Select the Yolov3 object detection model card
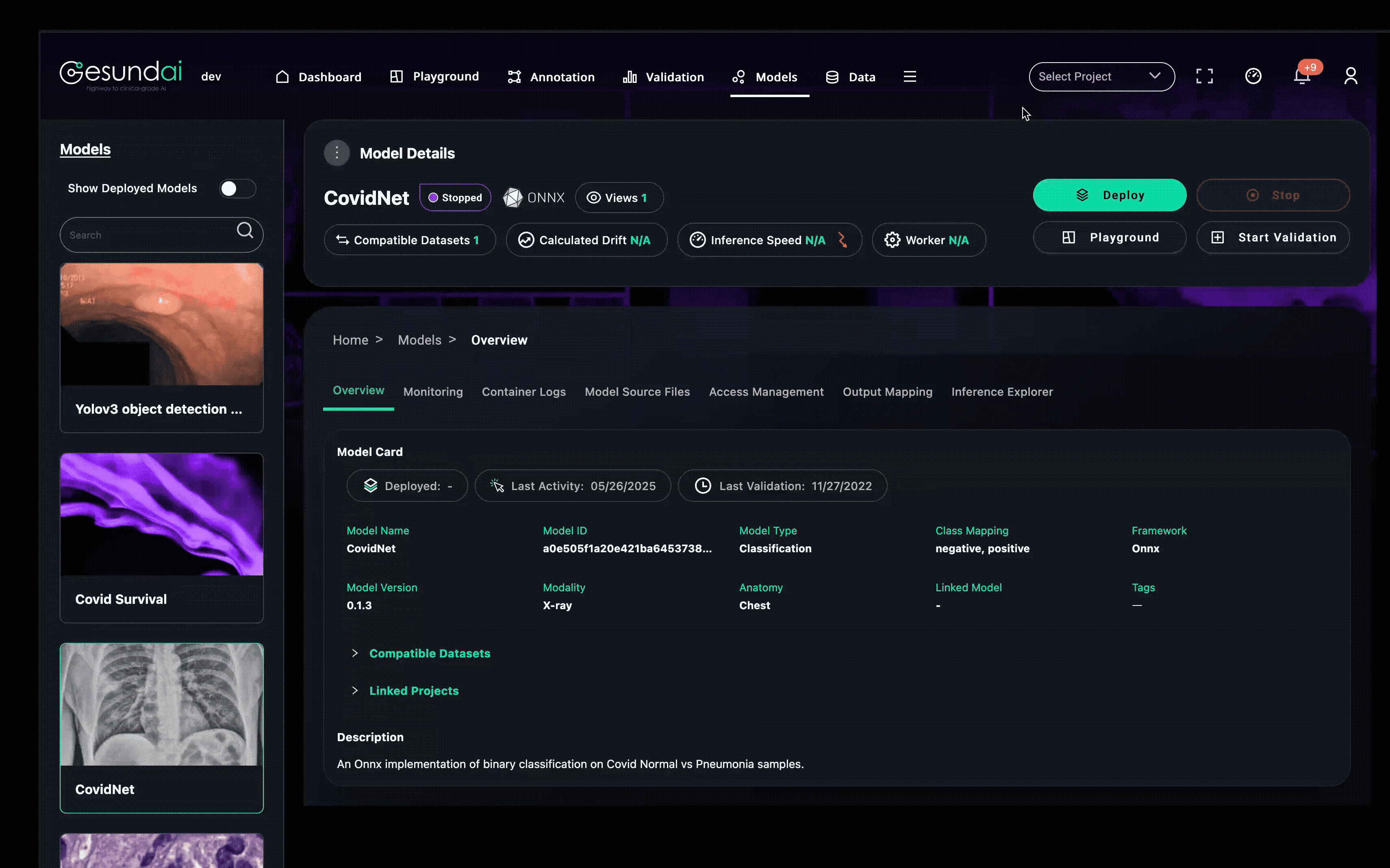The image size is (1390, 868). [161, 347]
